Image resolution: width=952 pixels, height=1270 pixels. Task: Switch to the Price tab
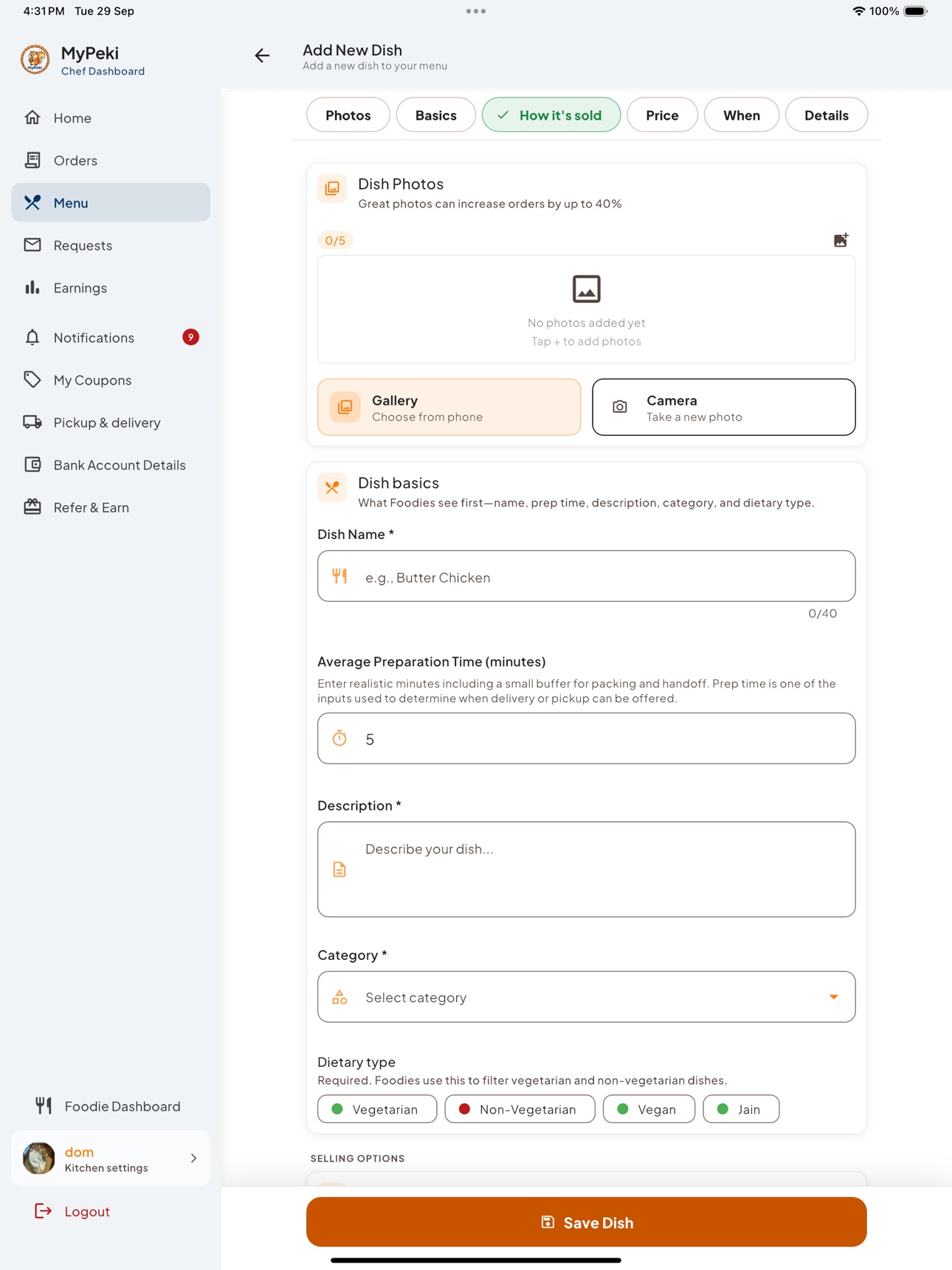(x=662, y=115)
